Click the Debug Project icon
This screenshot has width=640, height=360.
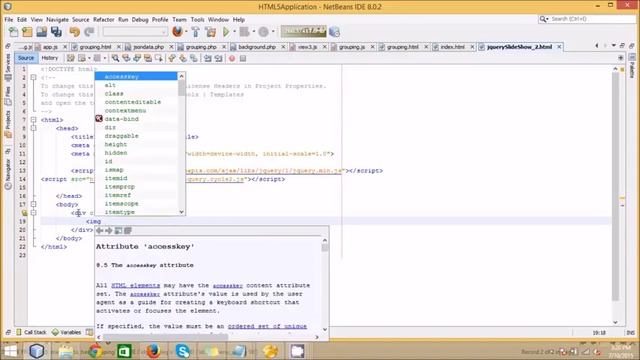(x=244, y=32)
